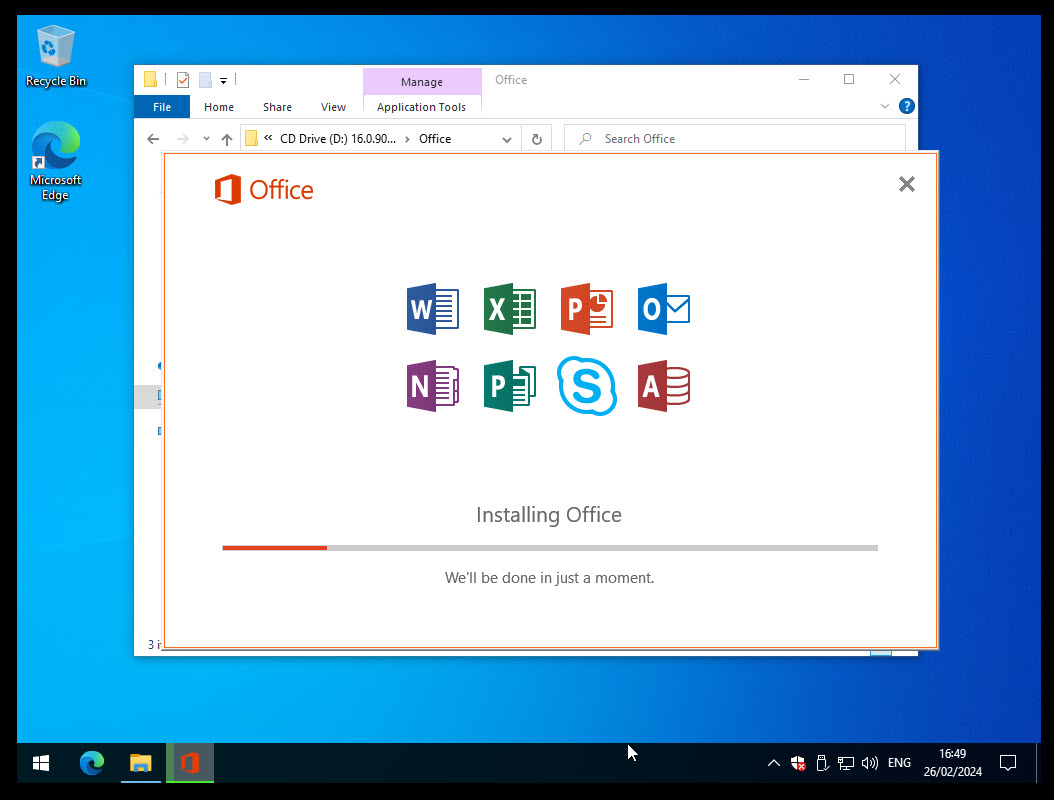1054x800 pixels.
Task: Switch to the View ribbon tab
Action: tap(333, 106)
